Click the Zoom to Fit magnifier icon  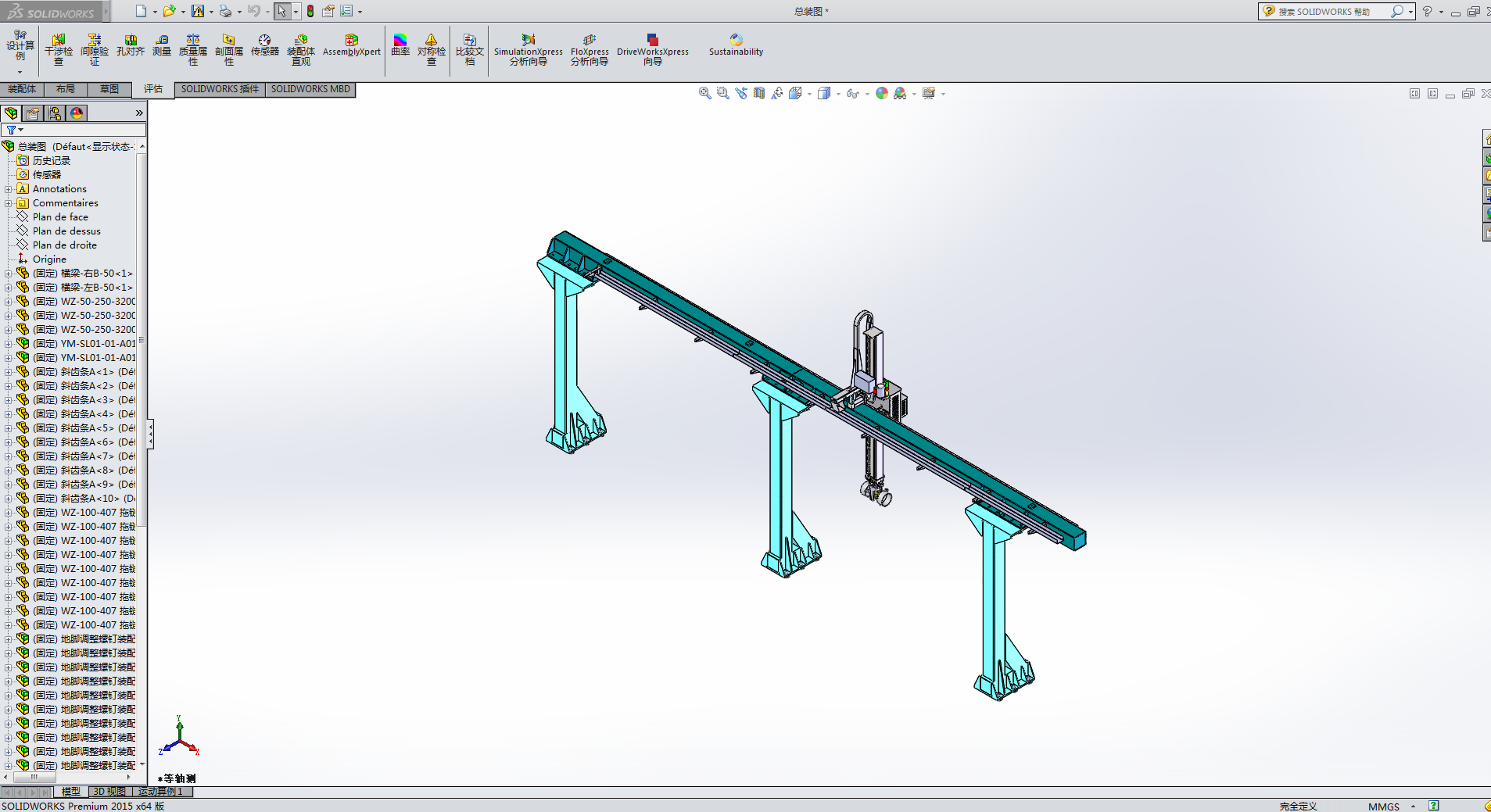point(704,93)
